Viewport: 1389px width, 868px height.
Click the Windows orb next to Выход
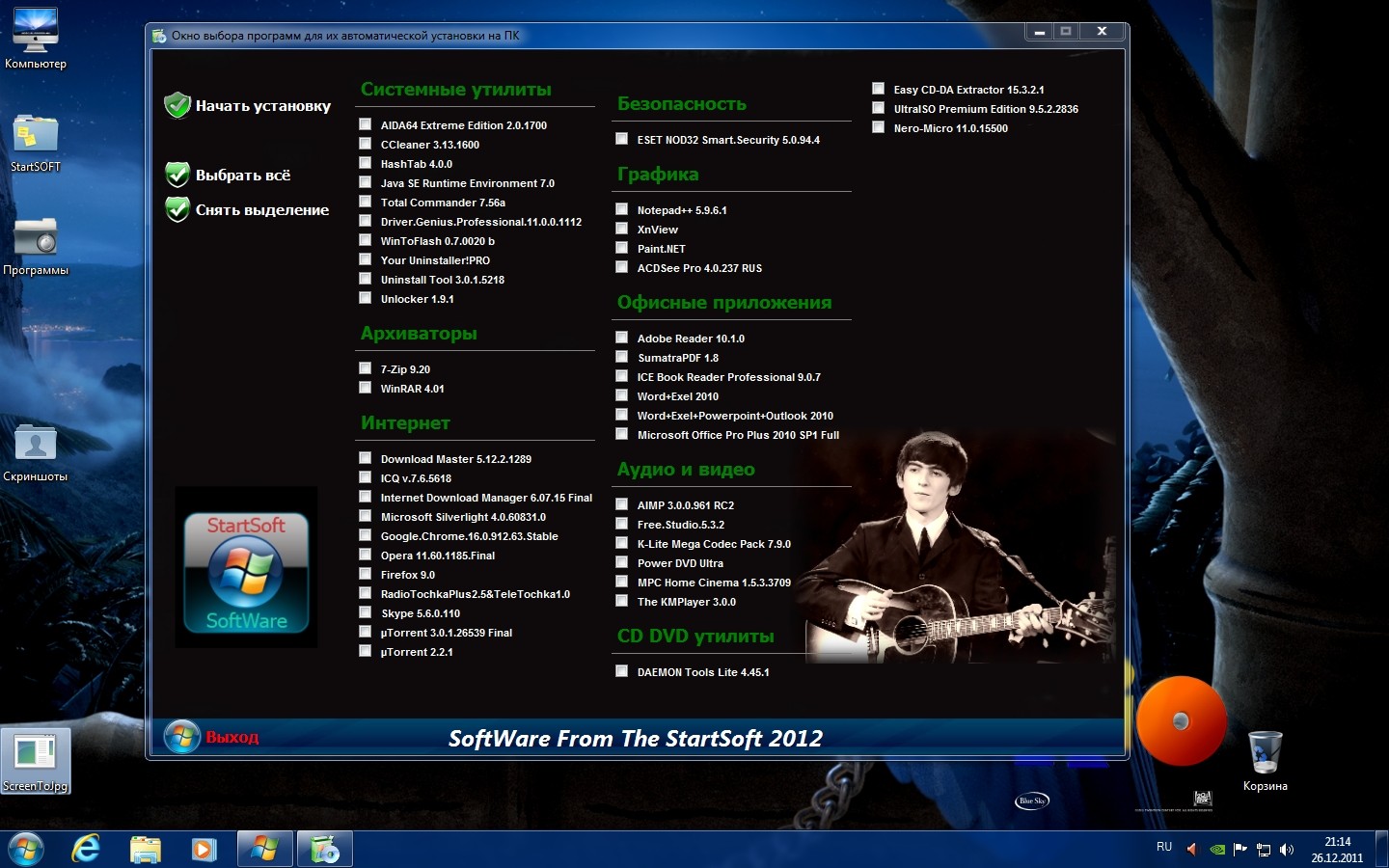point(181,737)
